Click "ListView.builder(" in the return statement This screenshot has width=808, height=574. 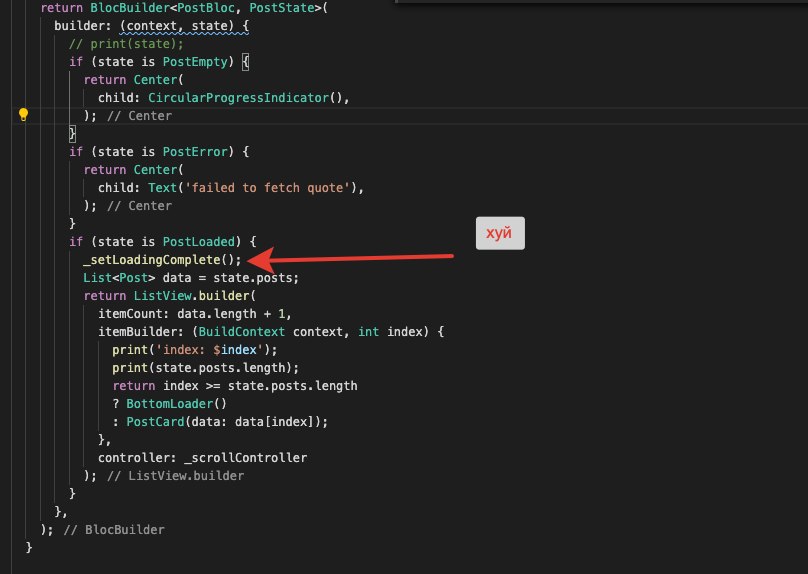[x=195, y=296]
